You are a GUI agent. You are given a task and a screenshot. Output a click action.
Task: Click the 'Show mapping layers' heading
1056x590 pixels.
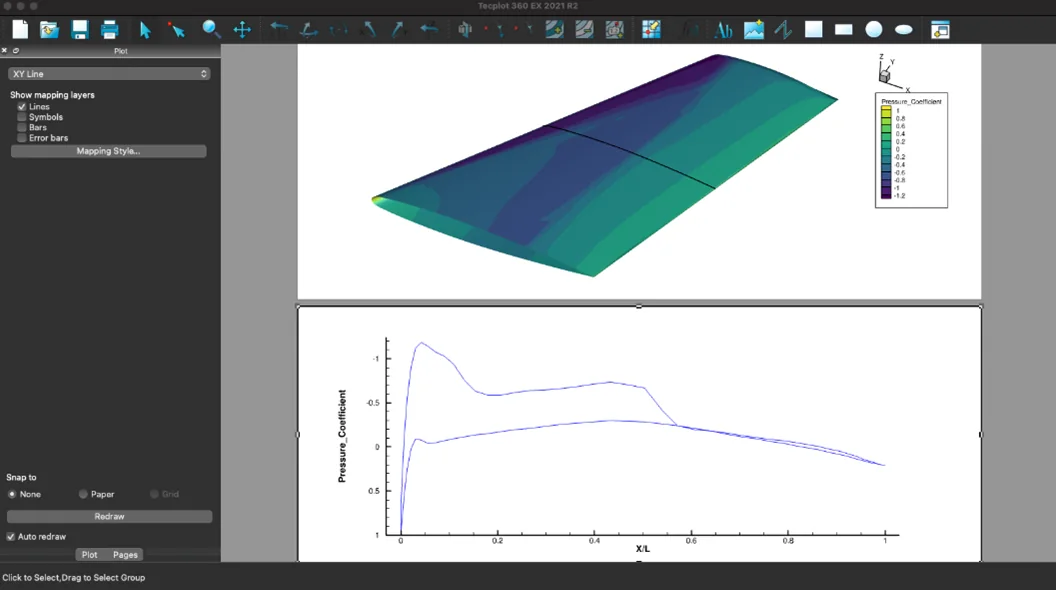(x=53, y=95)
